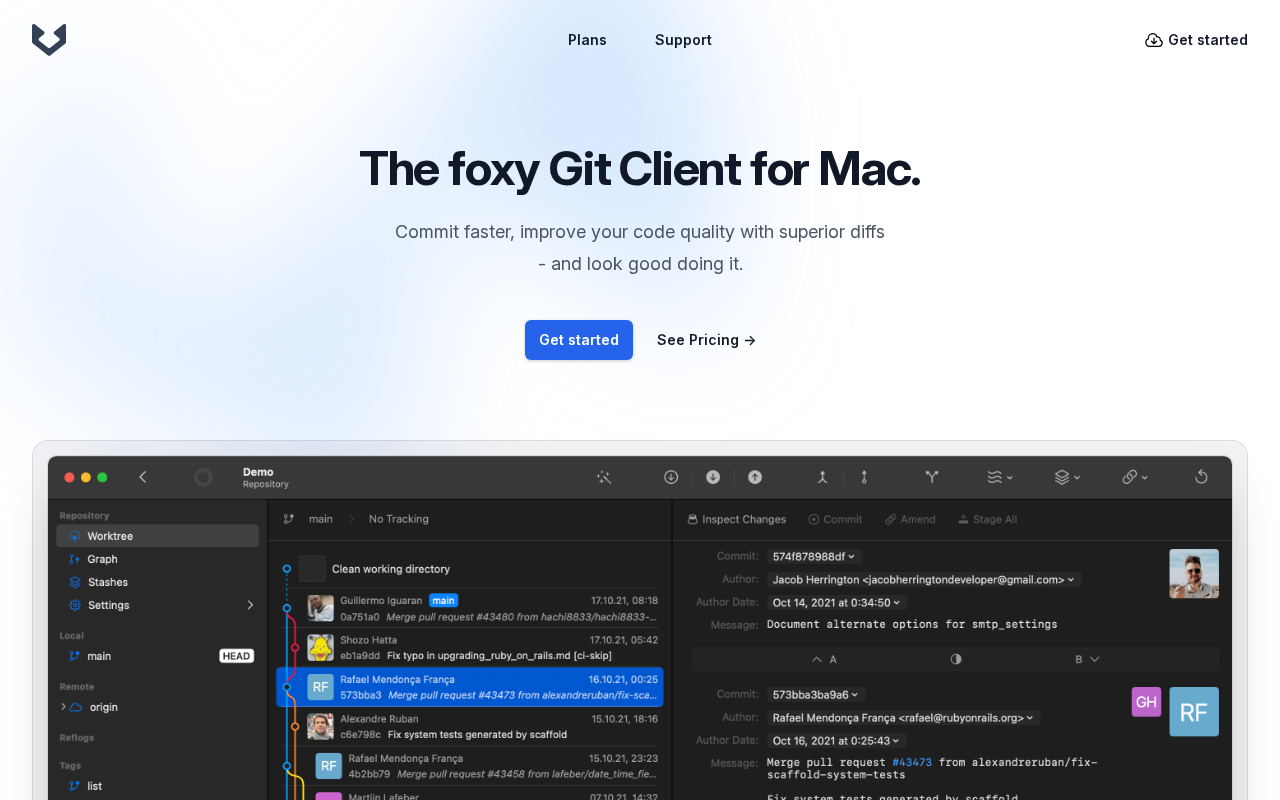The image size is (1280, 800).
Task: Click the circular activity indicator in the toolbar
Action: point(203,477)
